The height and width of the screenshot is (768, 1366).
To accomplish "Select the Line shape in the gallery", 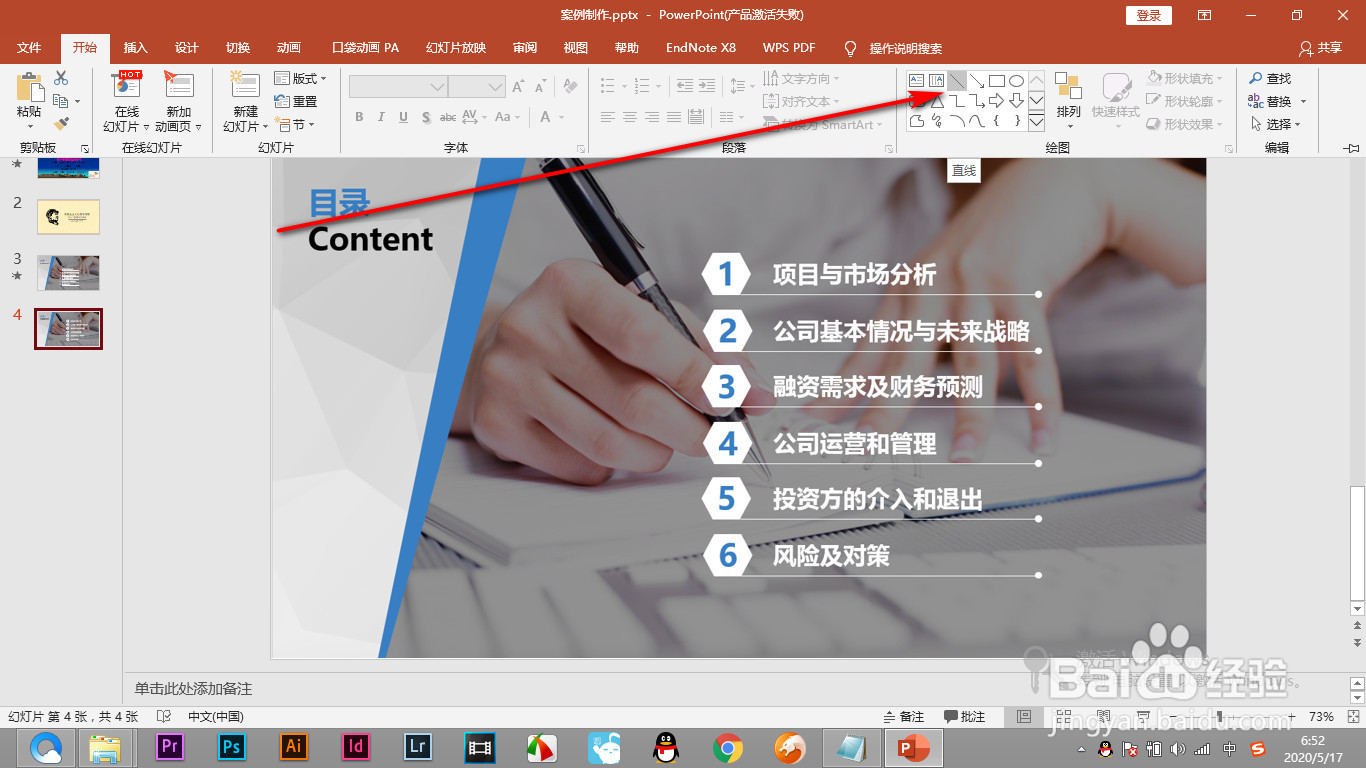I will coord(957,81).
